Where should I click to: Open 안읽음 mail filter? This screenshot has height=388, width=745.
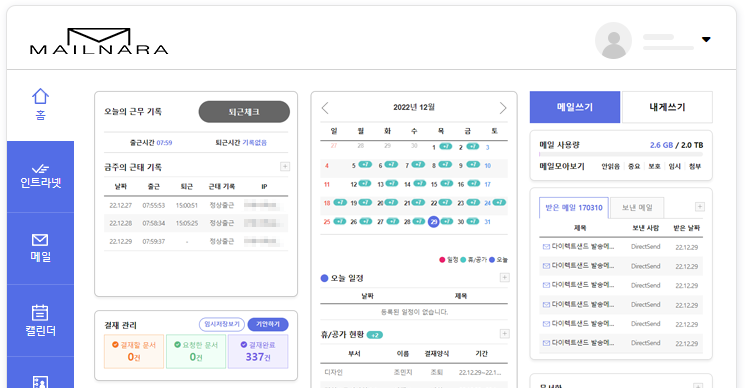pos(611,167)
